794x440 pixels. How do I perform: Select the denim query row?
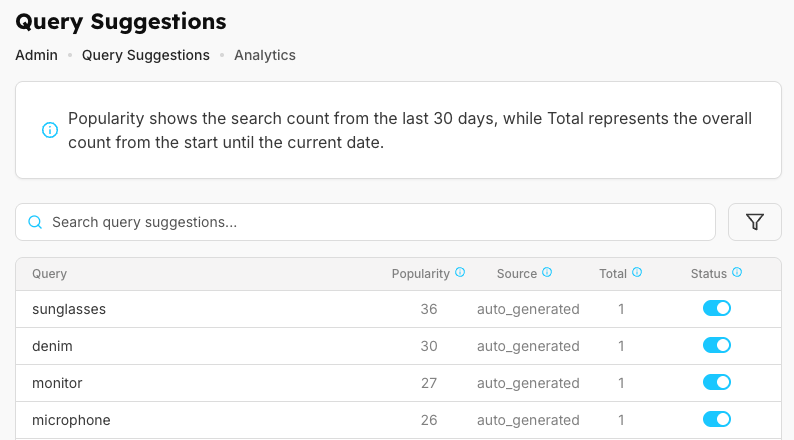(53, 346)
